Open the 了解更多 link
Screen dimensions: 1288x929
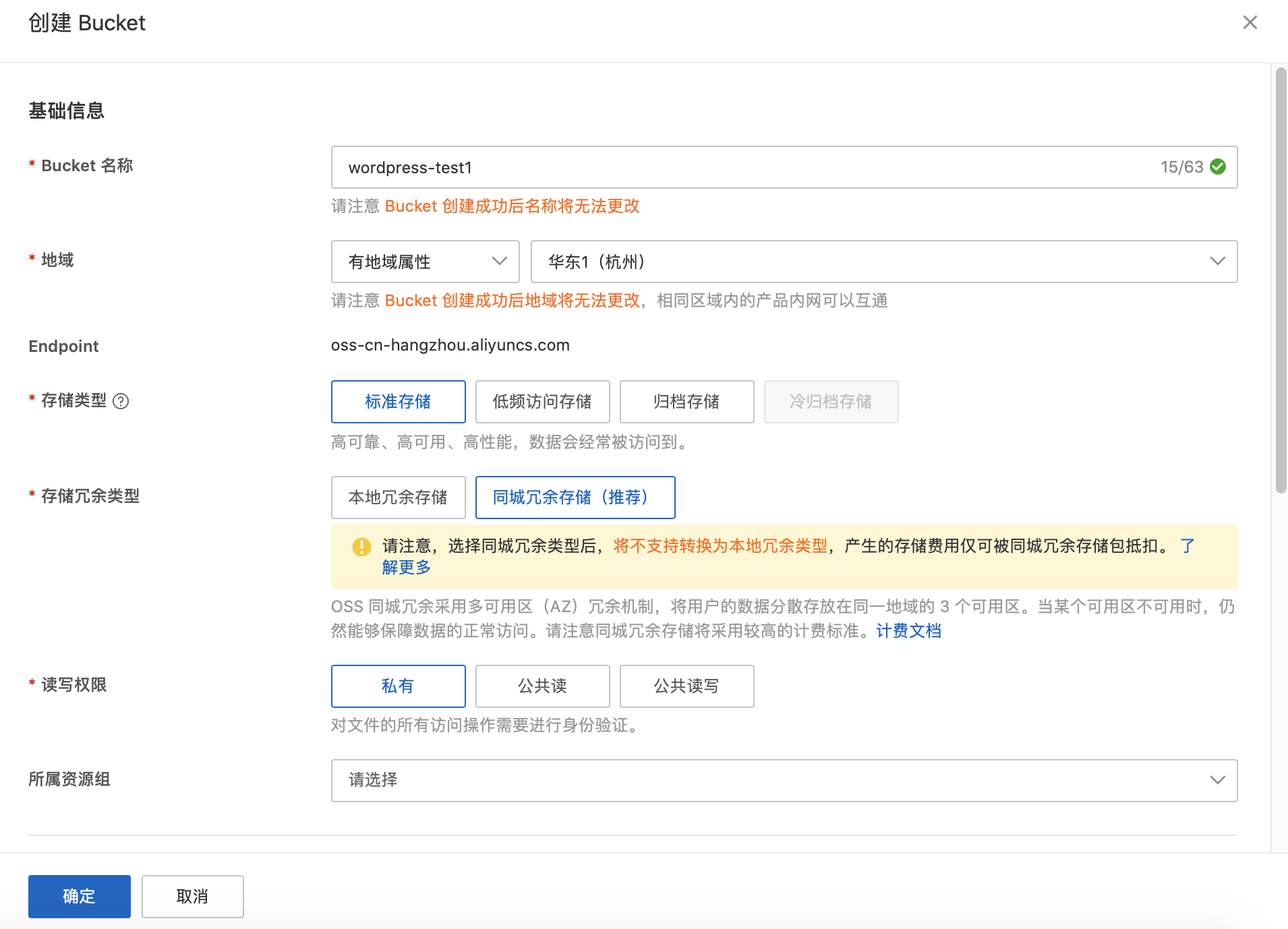[407, 568]
